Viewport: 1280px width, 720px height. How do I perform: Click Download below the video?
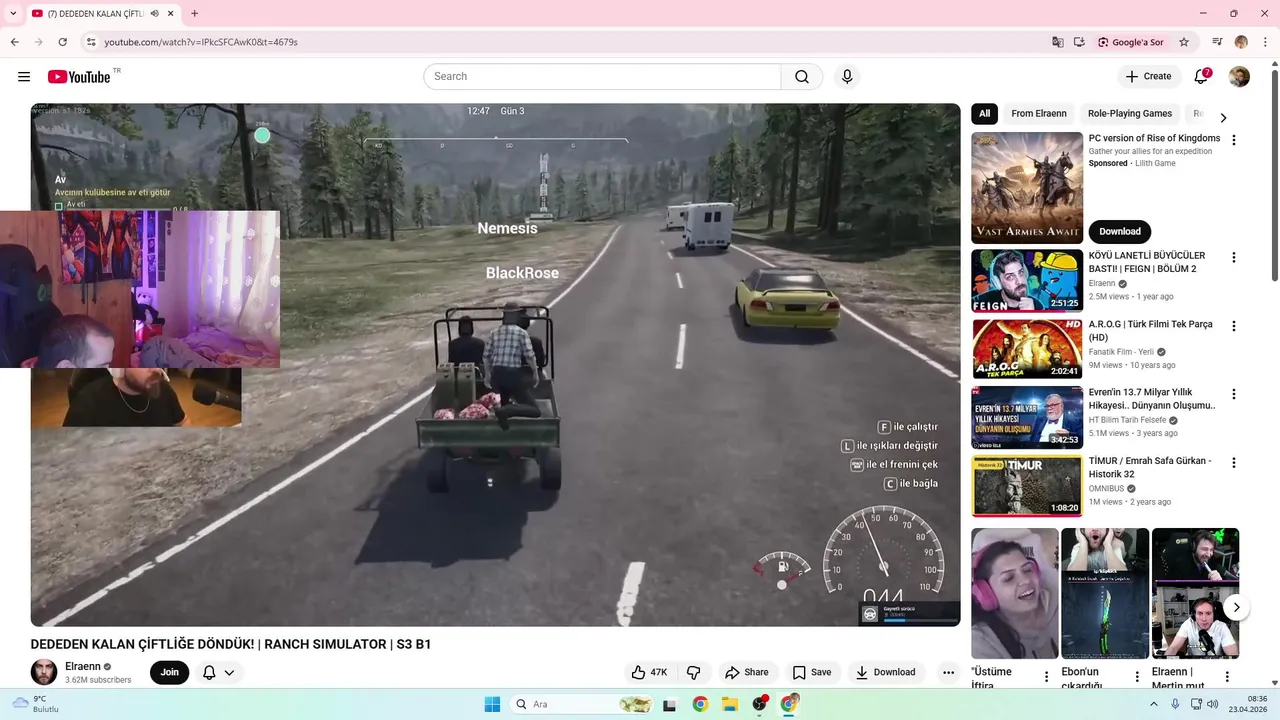coord(886,672)
